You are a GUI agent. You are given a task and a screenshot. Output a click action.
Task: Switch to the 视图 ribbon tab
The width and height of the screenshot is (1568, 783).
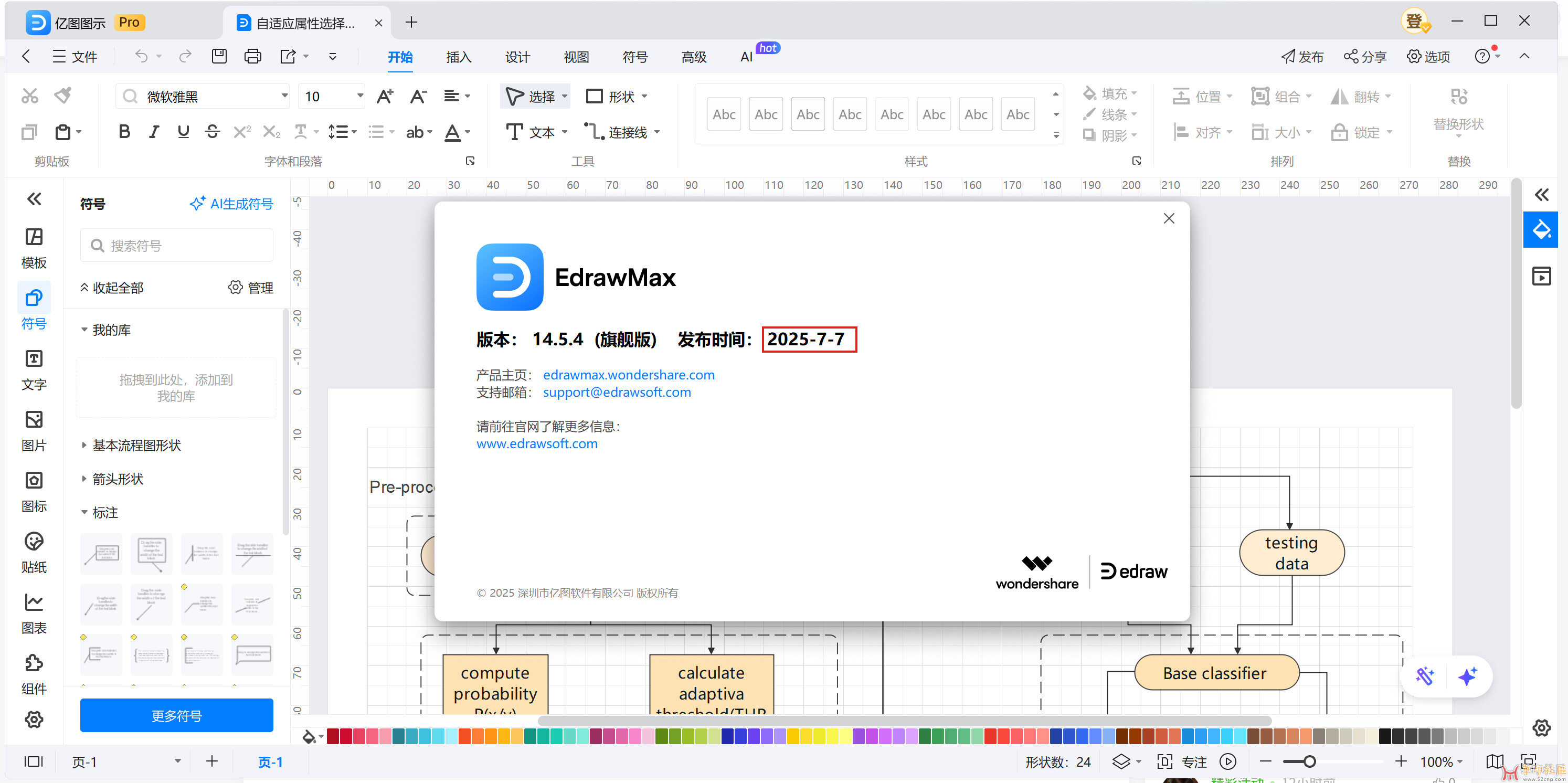[576, 57]
